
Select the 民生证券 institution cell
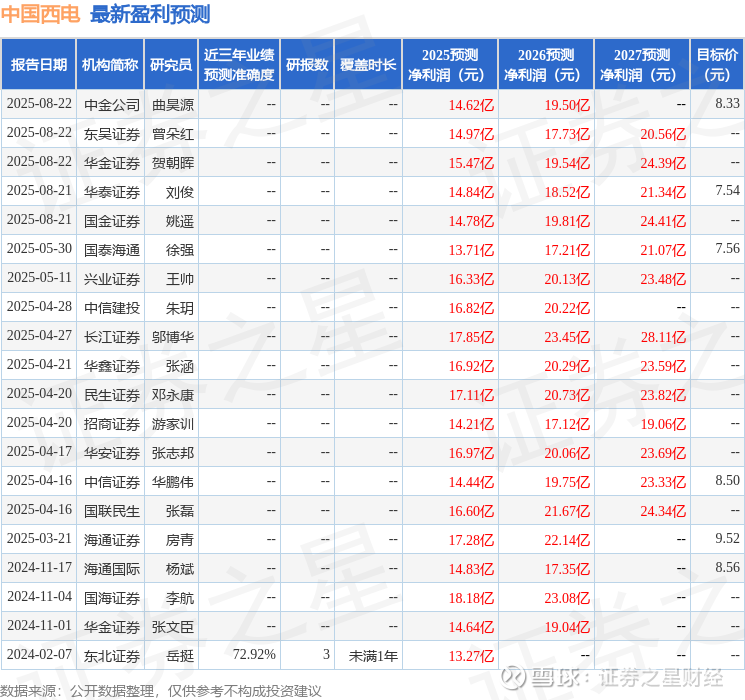coord(112,395)
